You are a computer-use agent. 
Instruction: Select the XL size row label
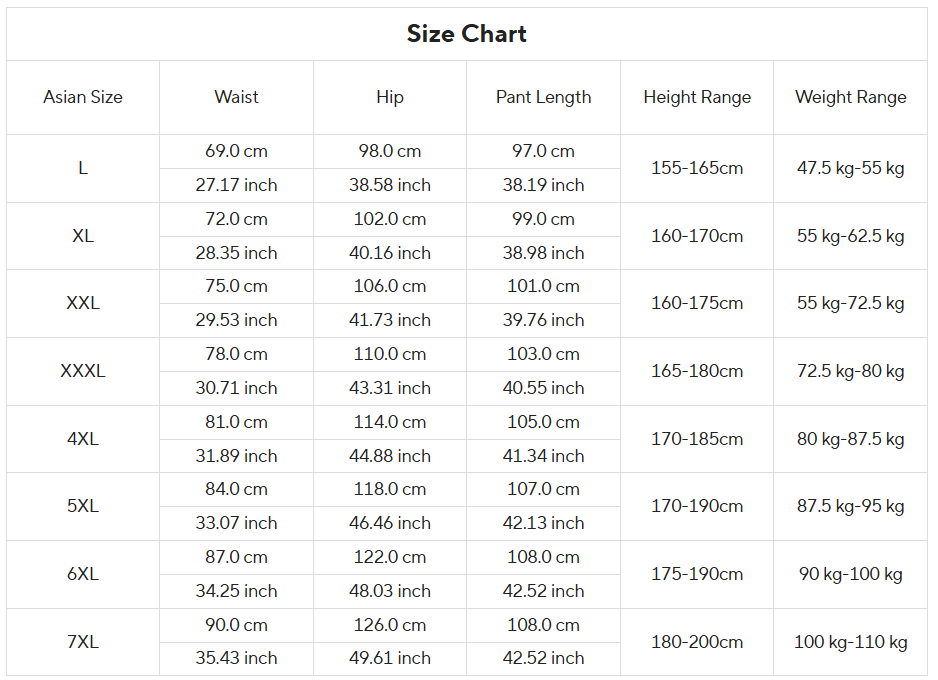coord(83,236)
